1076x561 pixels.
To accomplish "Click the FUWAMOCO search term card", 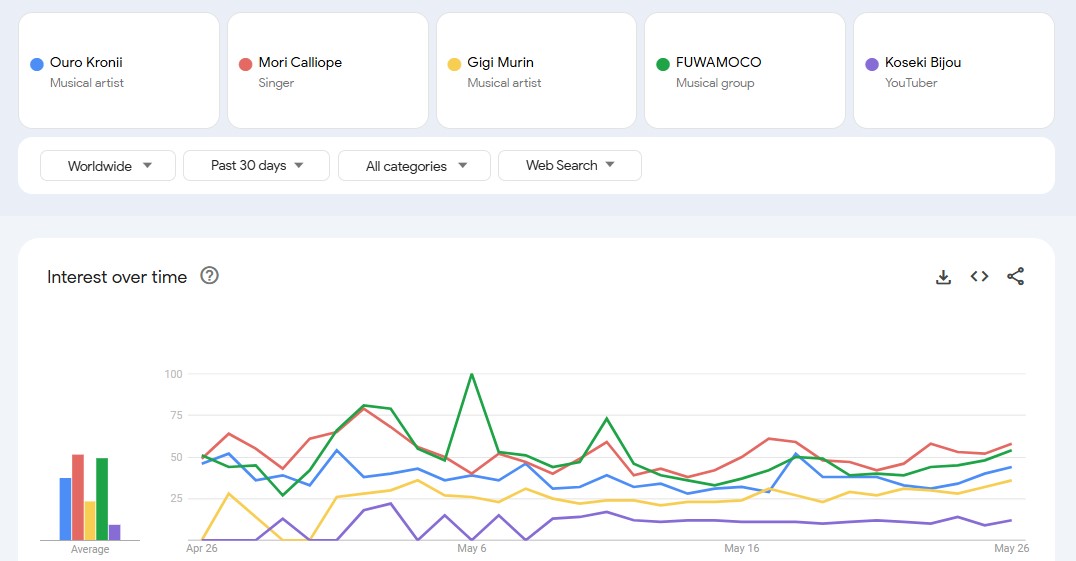I will click(x=744, y=71).
